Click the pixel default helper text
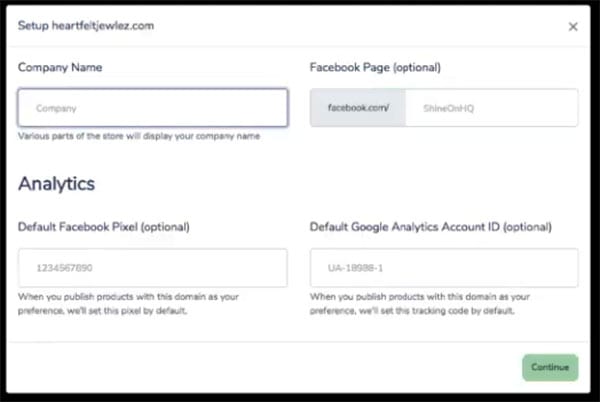600x402 pixels. tap(128, 304)
